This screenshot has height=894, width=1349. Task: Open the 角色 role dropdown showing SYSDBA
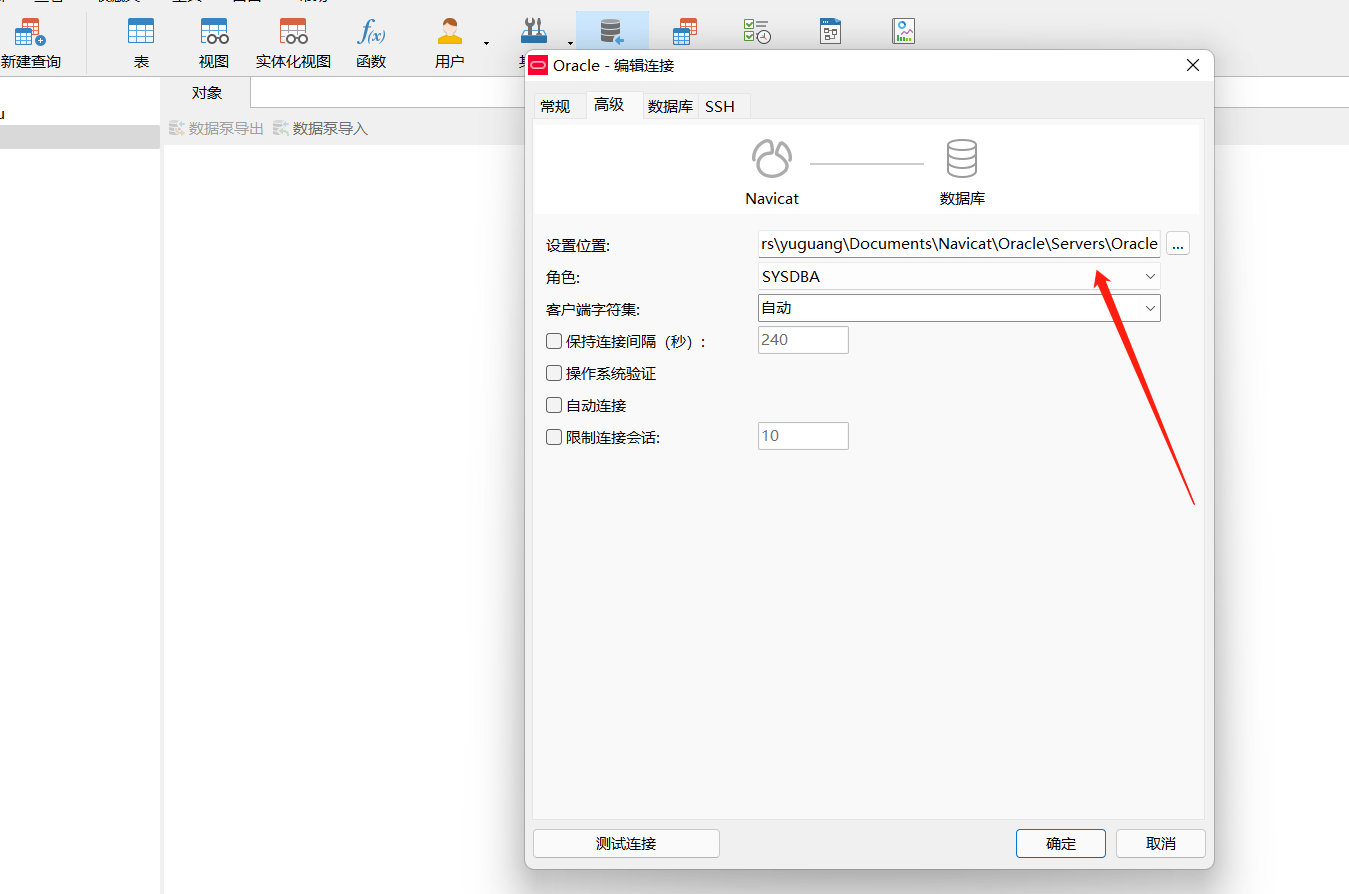(x=1150, y=276)
